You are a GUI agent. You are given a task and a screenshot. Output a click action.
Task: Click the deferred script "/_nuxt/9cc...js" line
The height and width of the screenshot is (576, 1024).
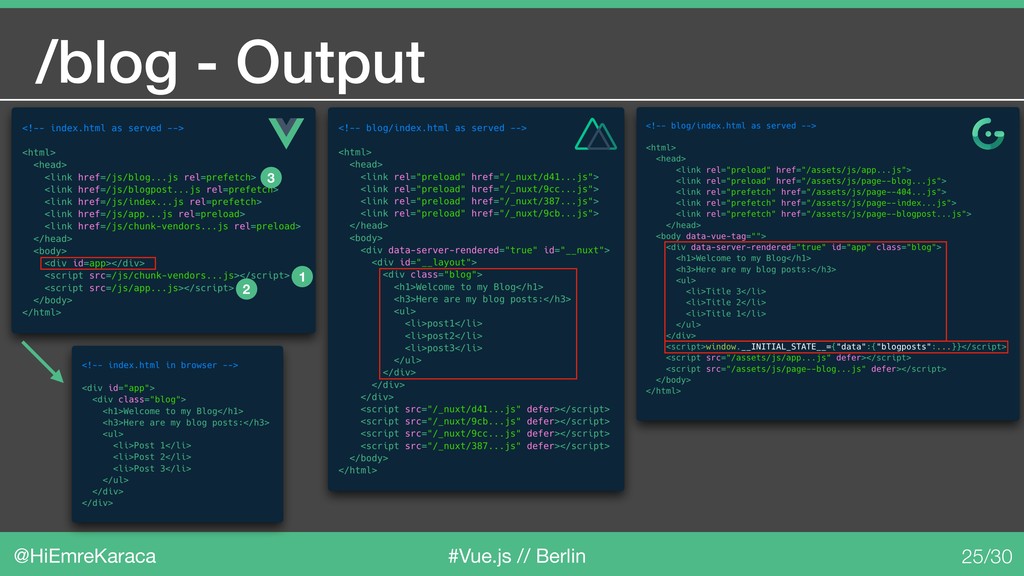coord(485,434)
